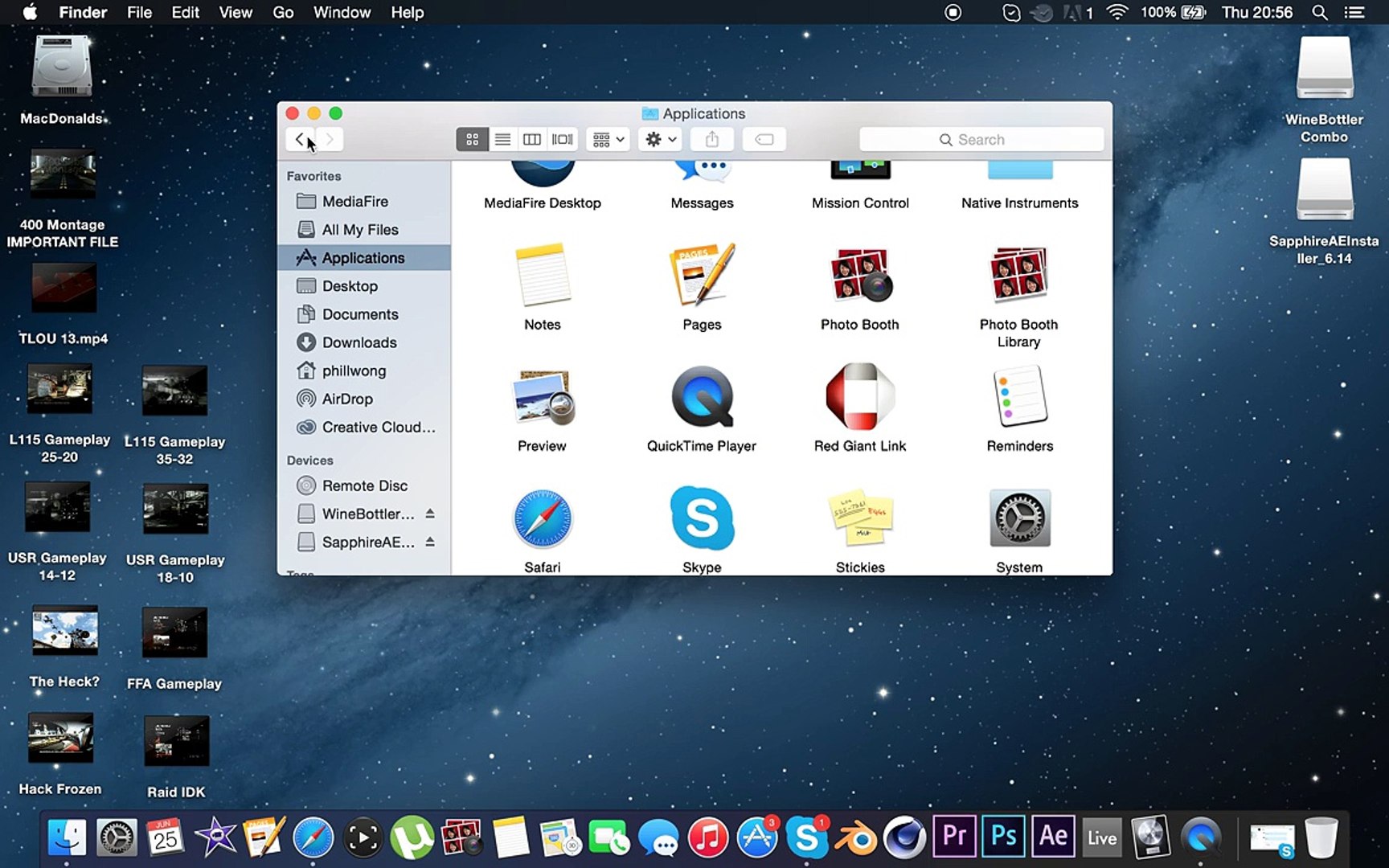This screenshot has width=1389, height=868.
Task: Open the Action gear dropdown menu
Action: point(661,140)
